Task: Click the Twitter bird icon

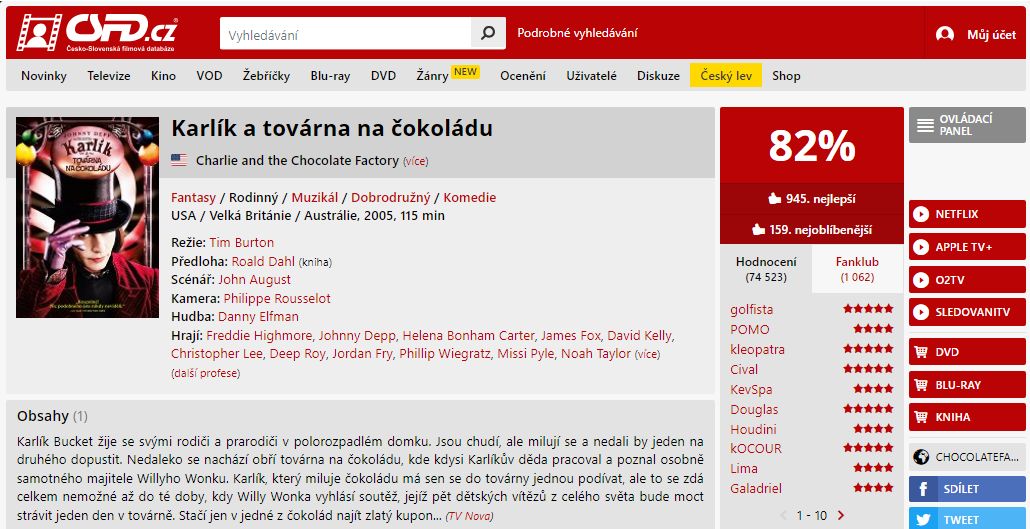Action: pos(923,520)
